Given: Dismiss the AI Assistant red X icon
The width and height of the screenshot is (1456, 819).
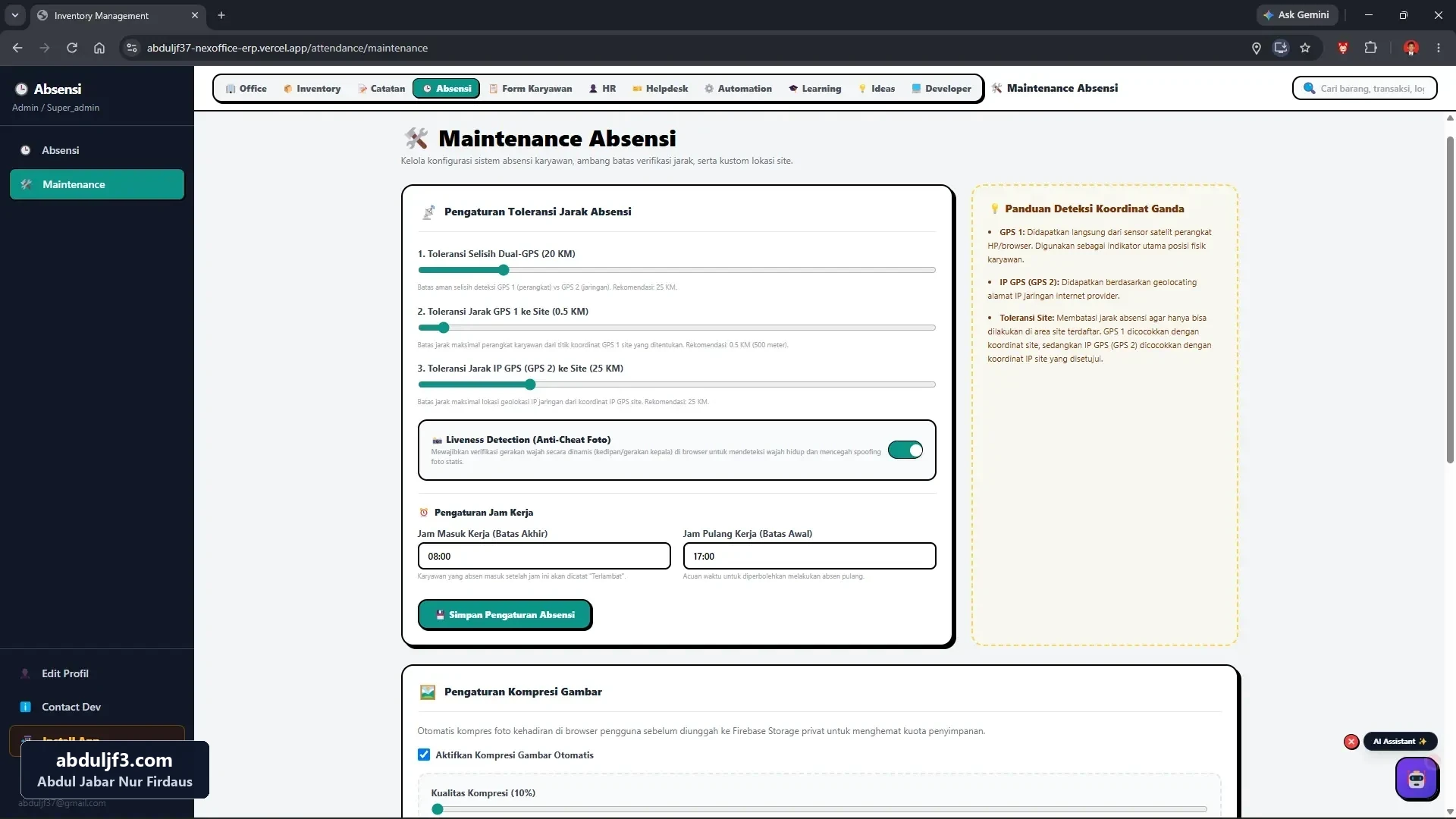Looking at the screenshot, I should pyautogui.click(x=1351, y=742).
